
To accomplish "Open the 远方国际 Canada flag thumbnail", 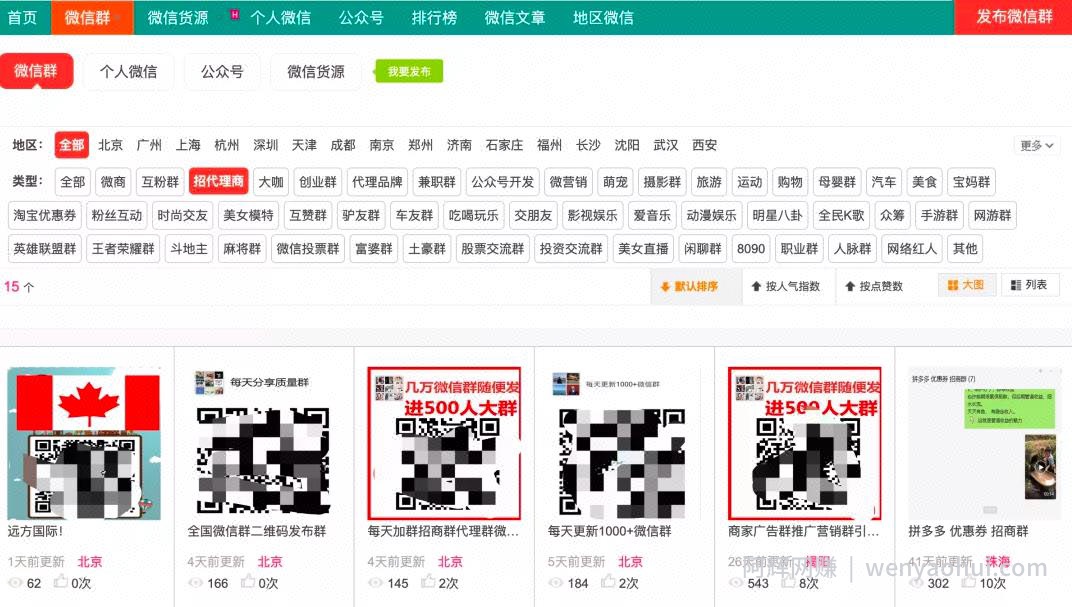I will (84, 443).
